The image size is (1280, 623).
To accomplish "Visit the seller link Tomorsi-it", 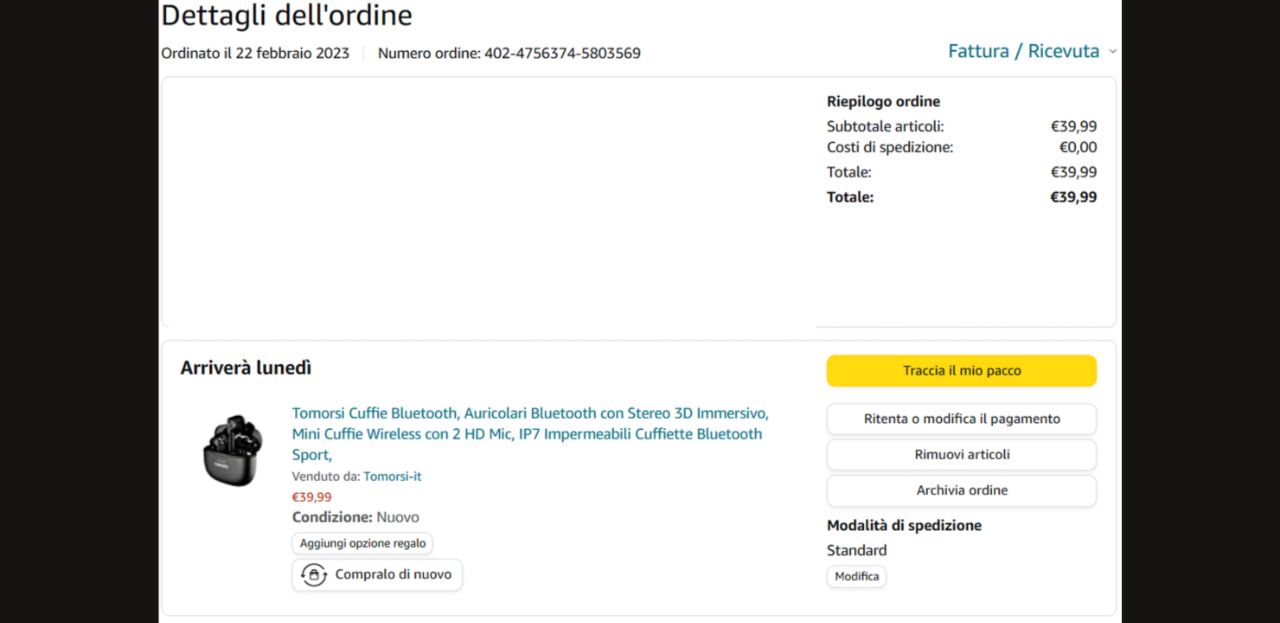I will [392, 477].
